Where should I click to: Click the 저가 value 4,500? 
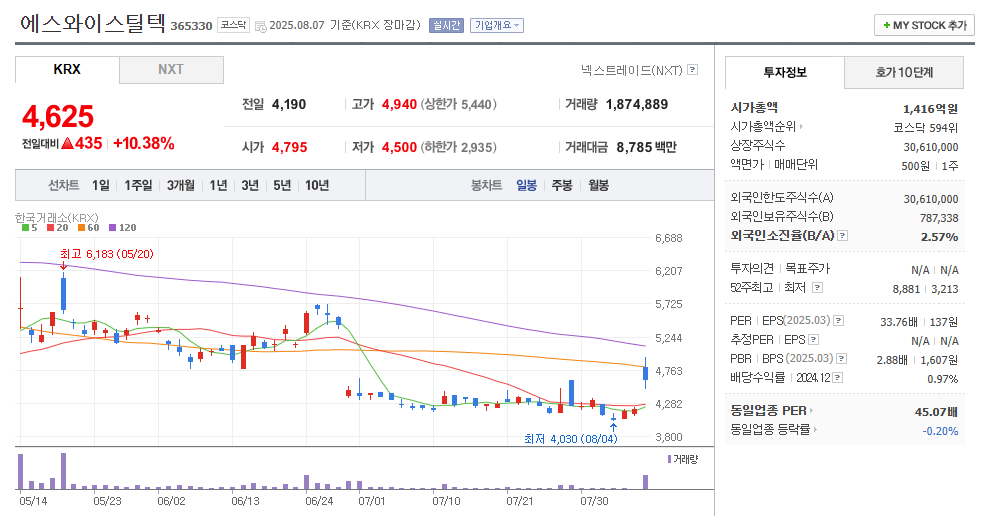[x=399, y=147]
